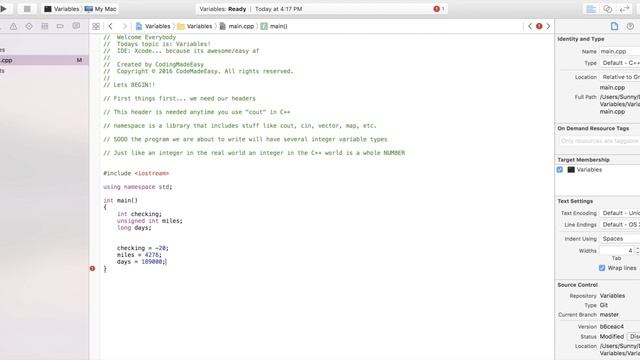Viewport: 640px width, 360px height.
Task: Switch to the Assistant editor
Action: pos(608,9)
